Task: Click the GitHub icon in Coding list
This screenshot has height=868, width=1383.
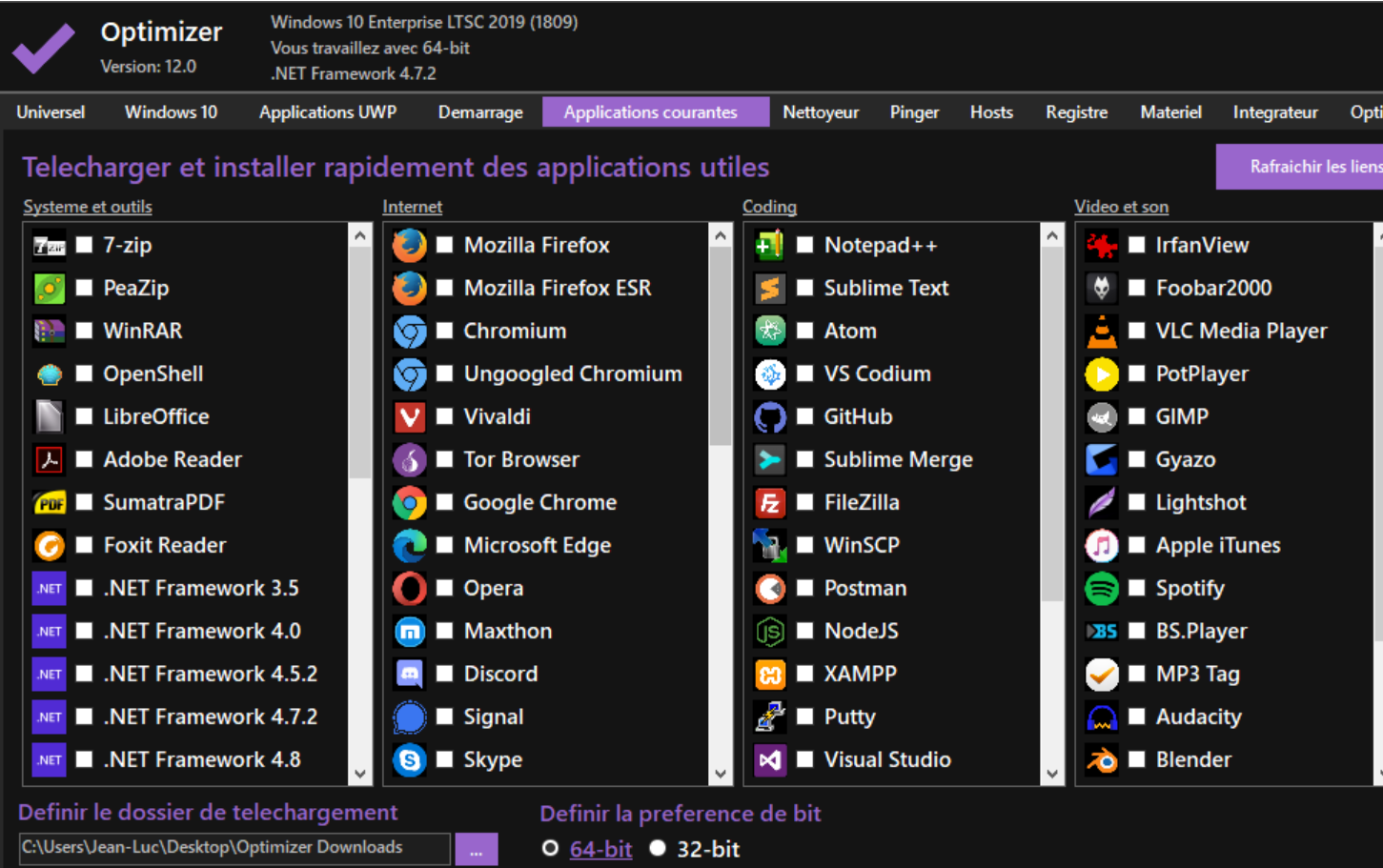Action: point(770,416)
